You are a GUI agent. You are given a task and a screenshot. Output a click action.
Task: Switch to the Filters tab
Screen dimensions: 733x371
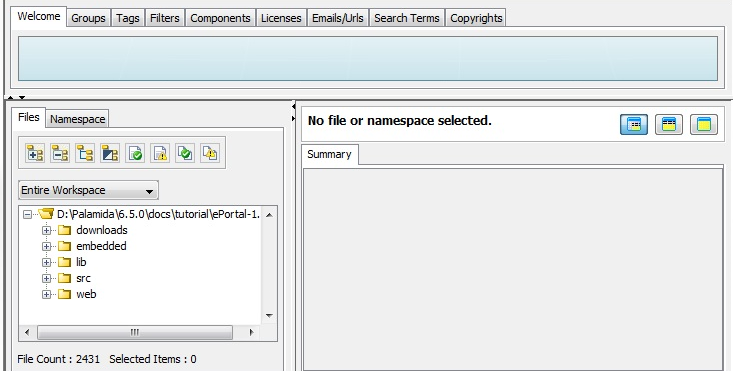[165, 18]
